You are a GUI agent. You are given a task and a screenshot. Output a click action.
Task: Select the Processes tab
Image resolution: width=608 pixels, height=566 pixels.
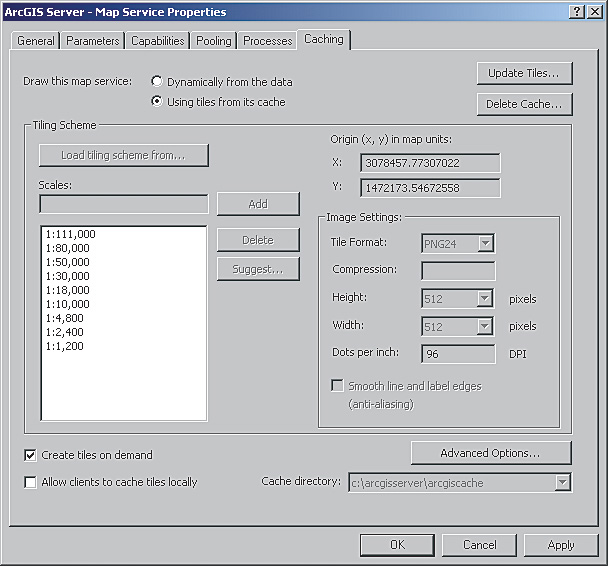click(268, 41)
